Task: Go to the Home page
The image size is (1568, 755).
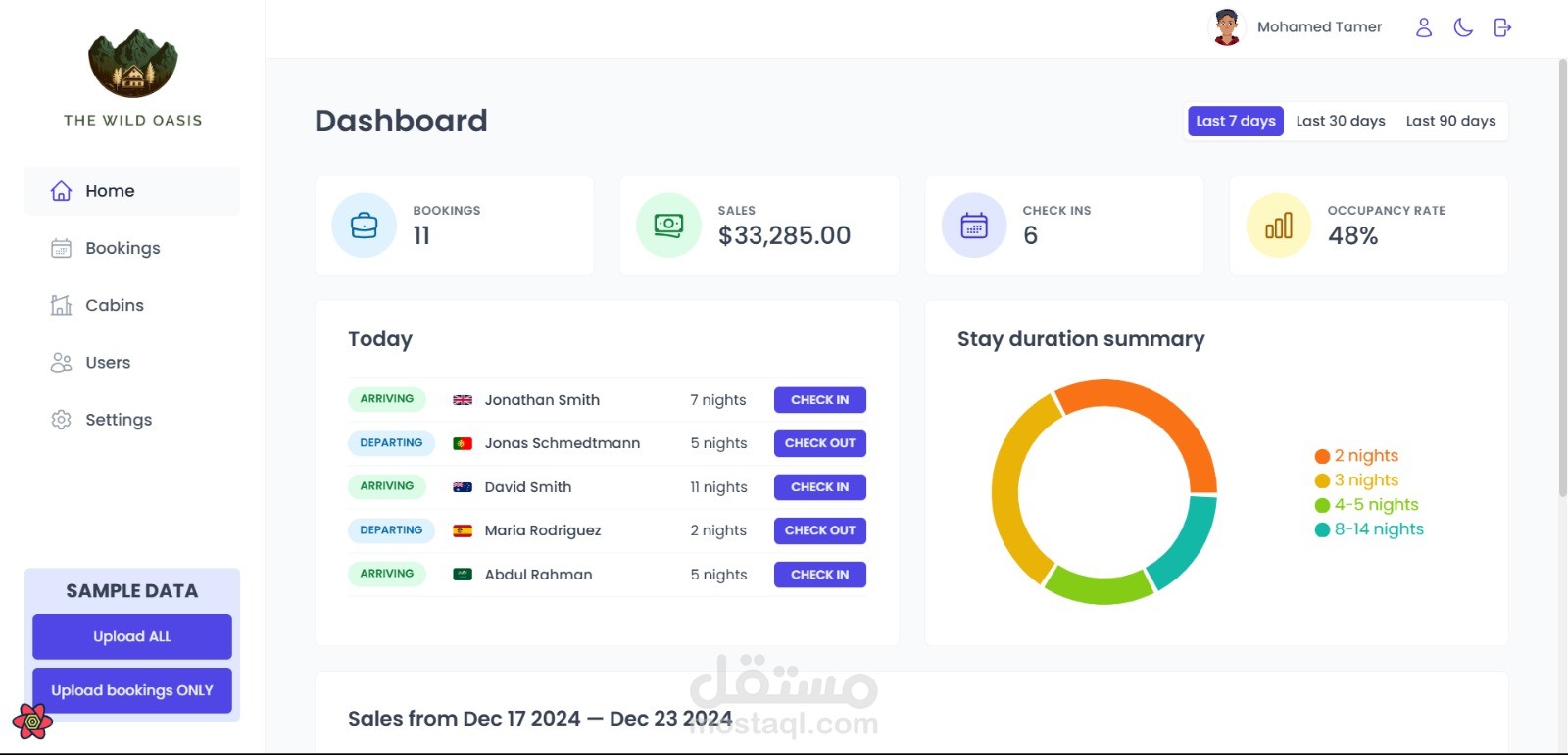Action: pyautogui.click(x=132, y=191)
